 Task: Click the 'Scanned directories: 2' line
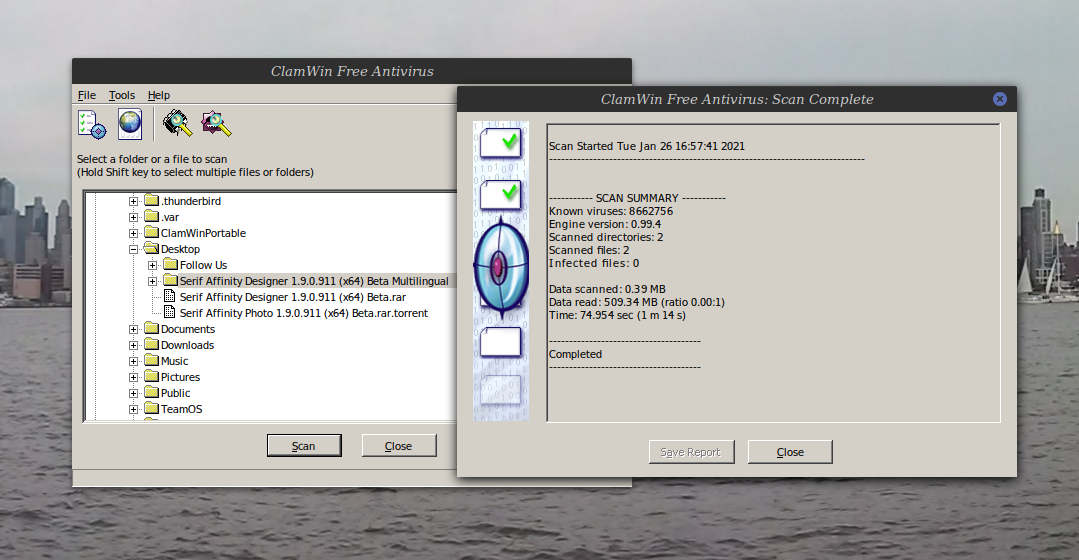(x=606, y=237)
